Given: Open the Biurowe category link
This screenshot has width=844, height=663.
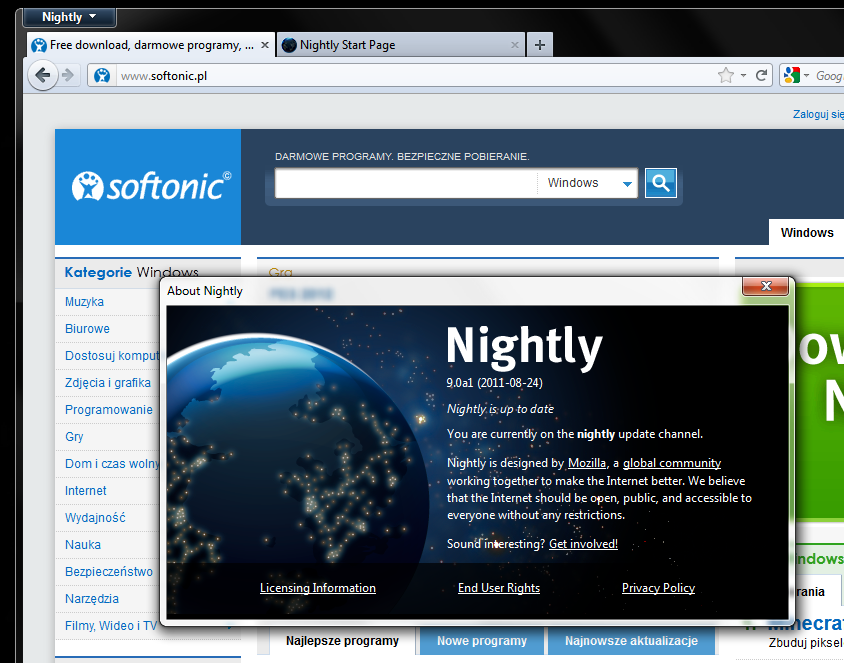Looking at the screenshot, I should (87, 329).
